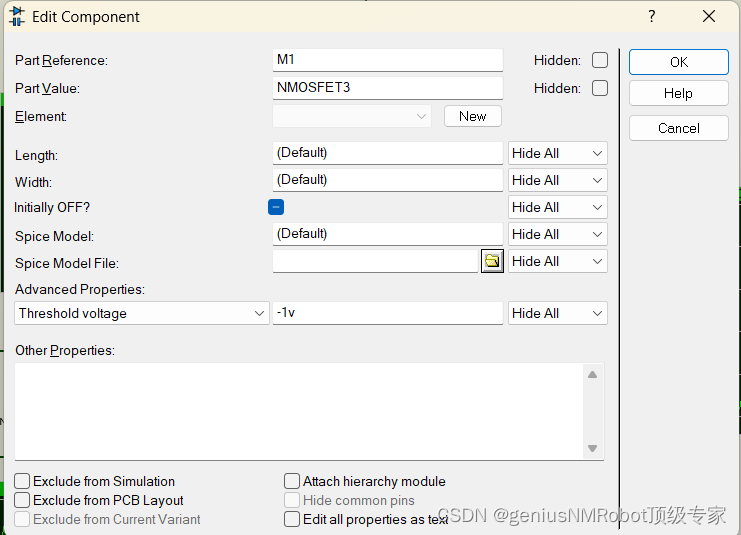
Task: Open Spice Model File Hide All dropdown
Action: 558,261
